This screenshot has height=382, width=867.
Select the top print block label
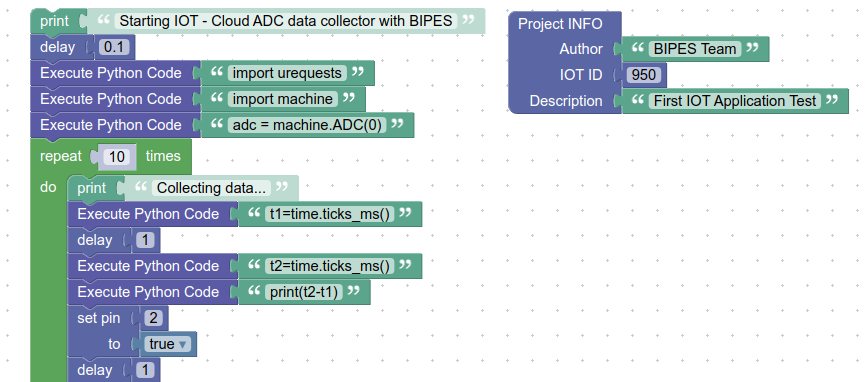click(54, 21)
